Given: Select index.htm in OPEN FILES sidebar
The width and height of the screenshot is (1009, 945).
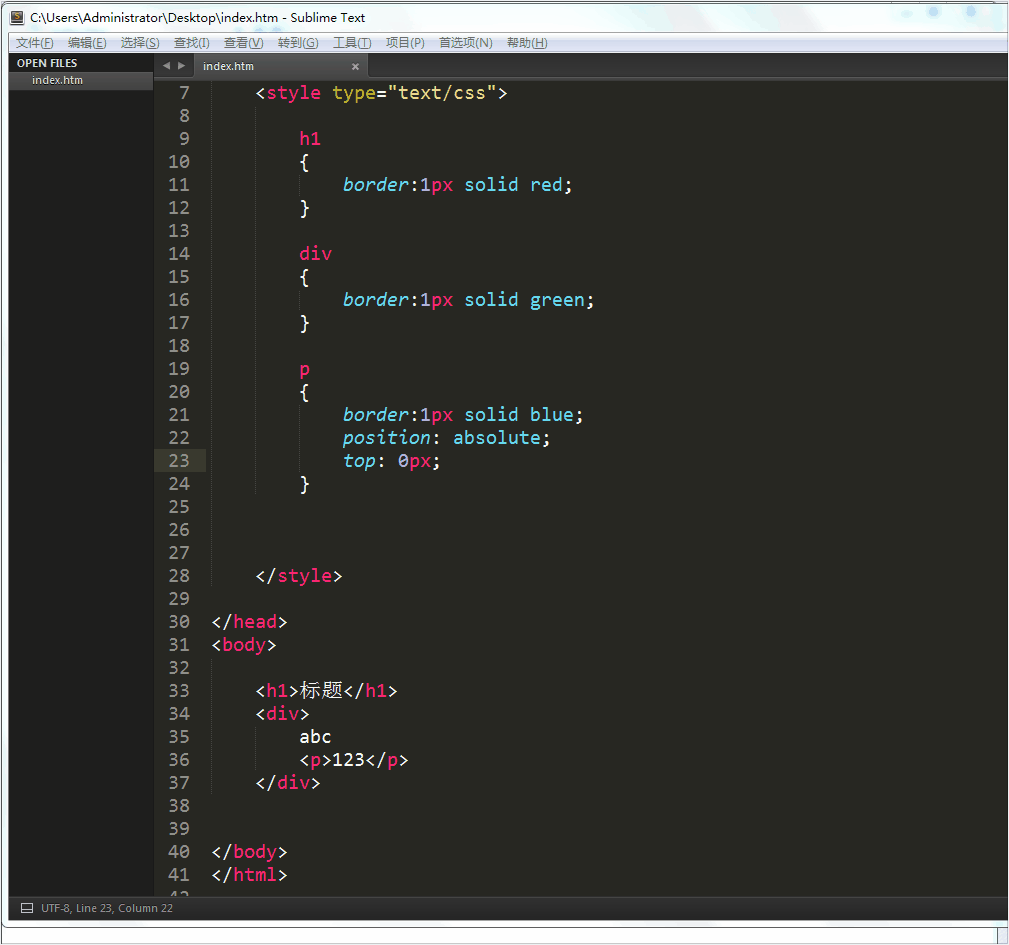Looking at the screenshot, I should (81, 80).
